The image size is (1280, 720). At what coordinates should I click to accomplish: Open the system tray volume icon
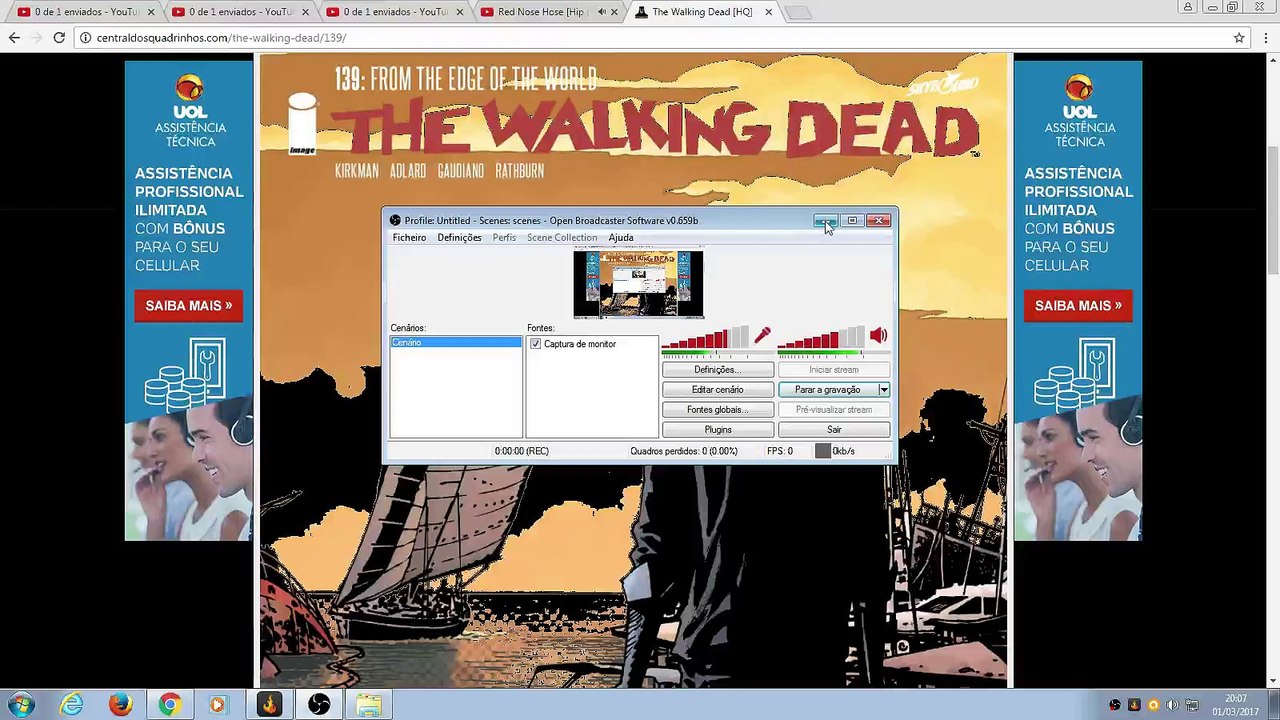(1172, 705)
